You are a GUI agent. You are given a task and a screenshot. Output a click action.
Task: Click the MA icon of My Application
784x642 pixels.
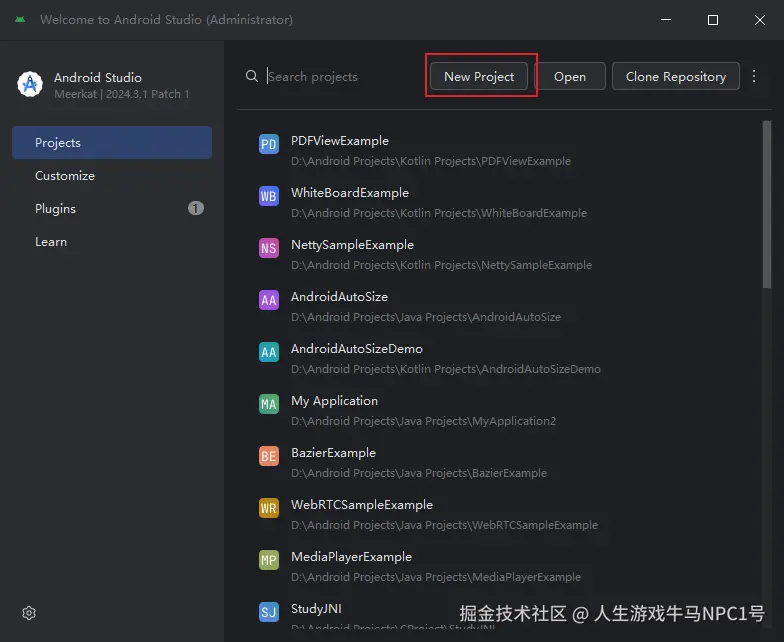pyautogui.click(x=268, y=404)
